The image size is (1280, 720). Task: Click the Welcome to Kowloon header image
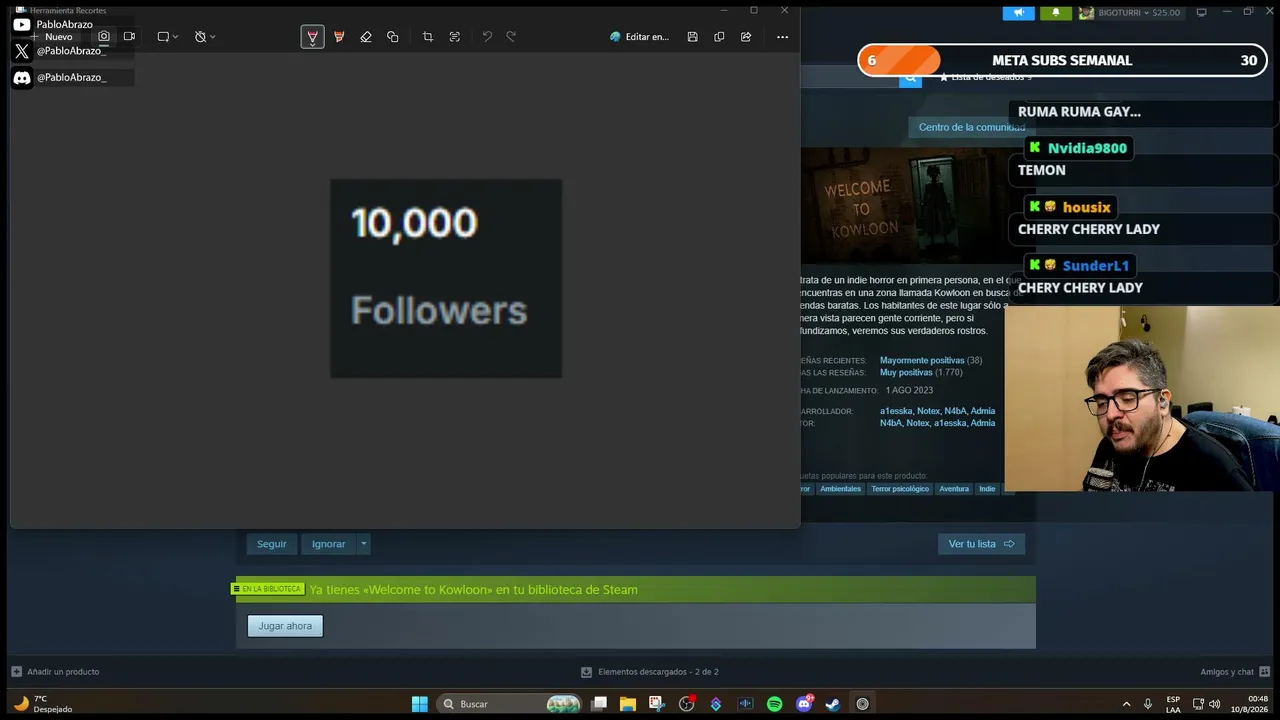(905, 206)
